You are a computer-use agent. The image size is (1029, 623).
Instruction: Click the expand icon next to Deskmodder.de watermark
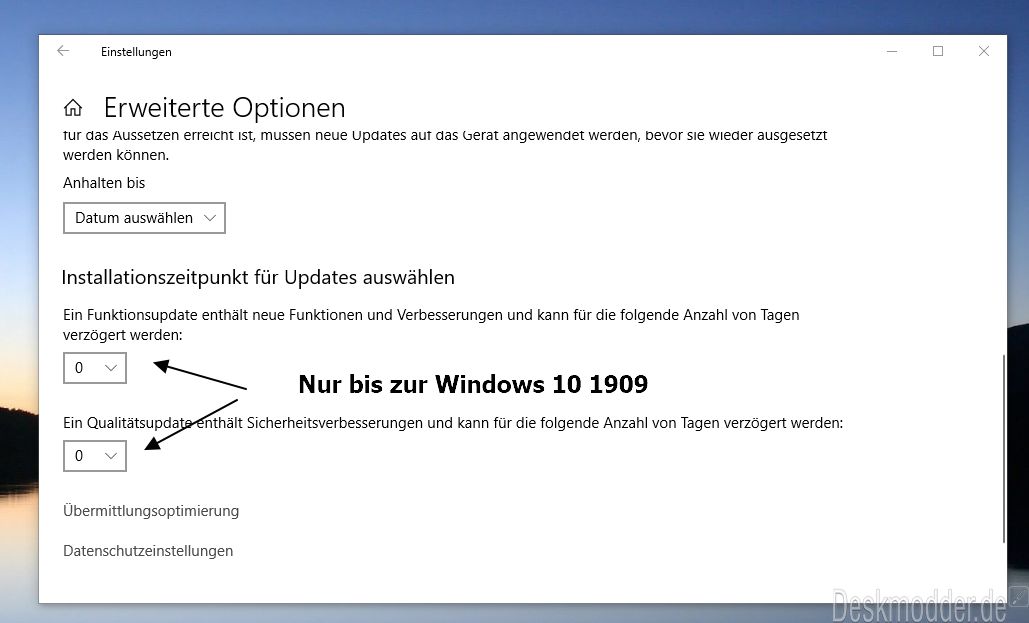click(x=1018, y=597)
